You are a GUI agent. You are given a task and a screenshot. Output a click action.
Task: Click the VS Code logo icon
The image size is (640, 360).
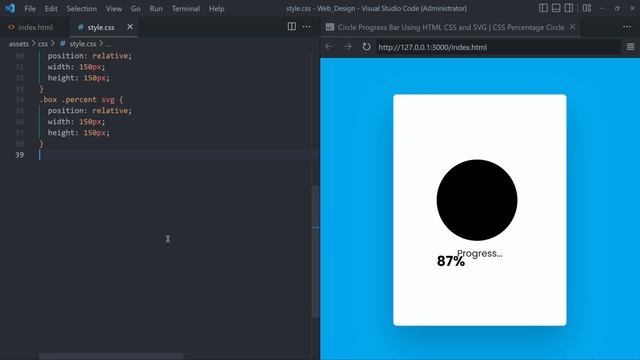[10, 8]
